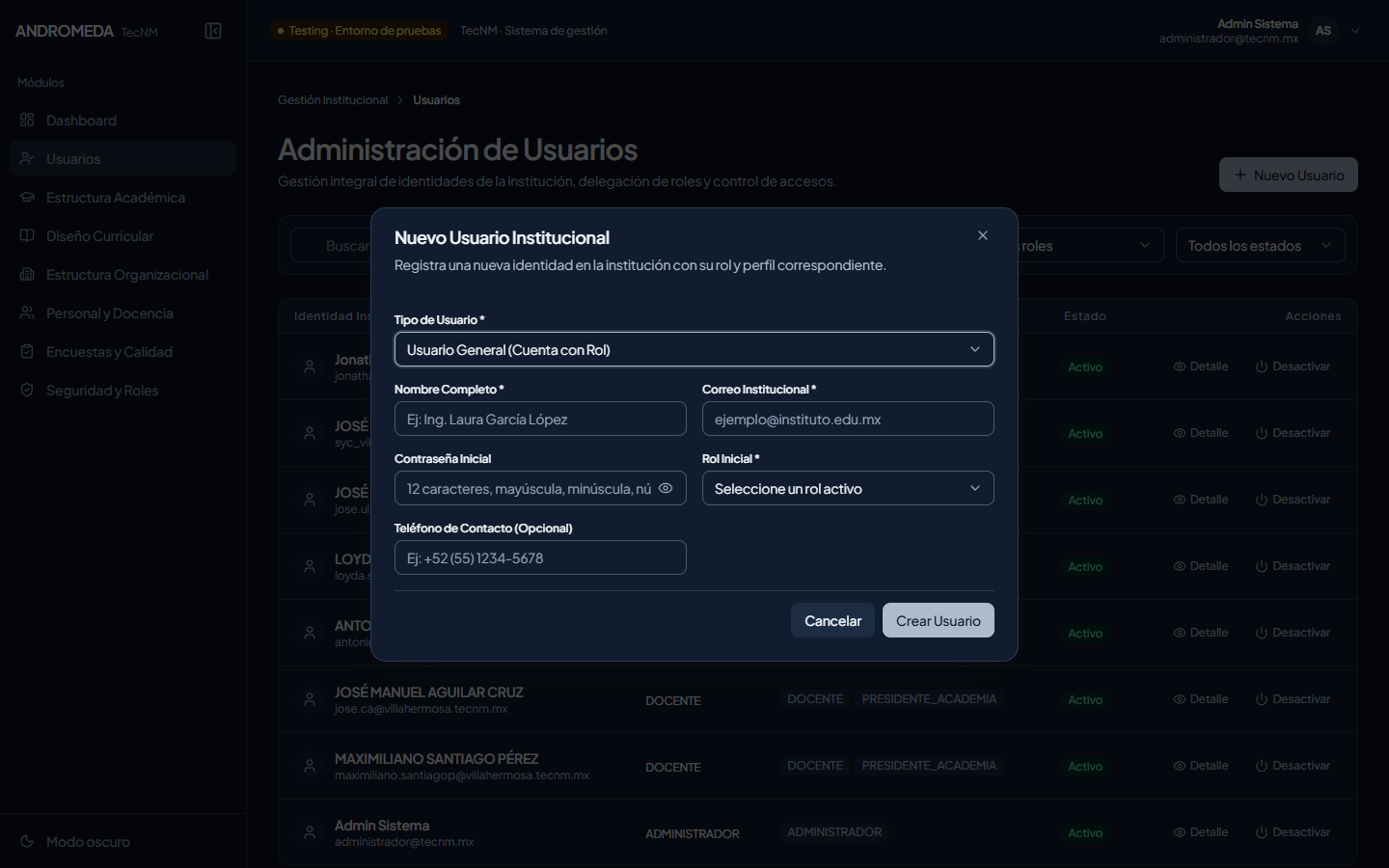Click the user icon beside Admin Sistema row
Screen dimensions: 1389x868
310,832
